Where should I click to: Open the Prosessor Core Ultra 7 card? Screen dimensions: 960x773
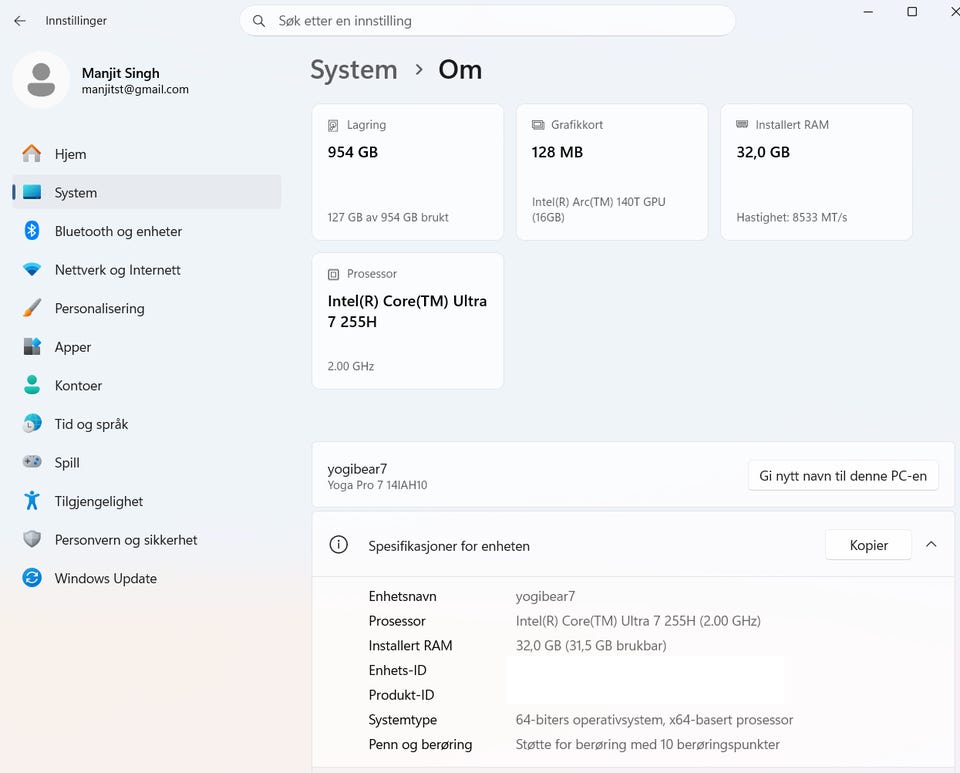tap(408, 321)
